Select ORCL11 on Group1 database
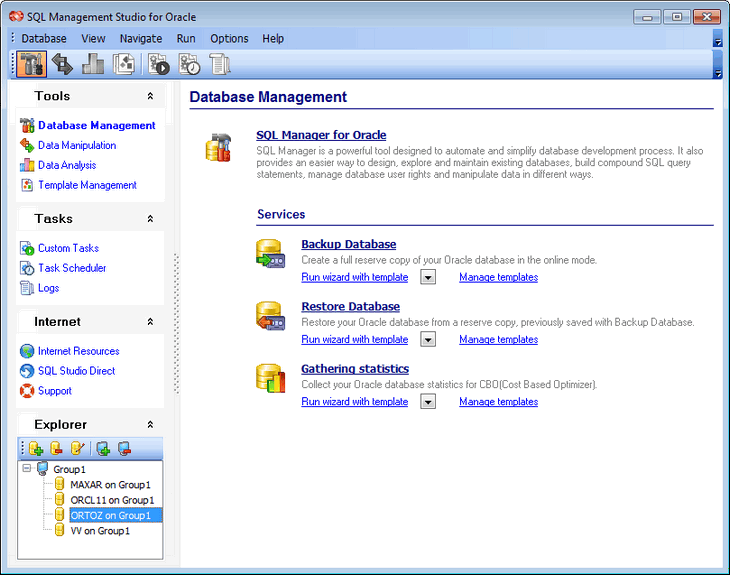This screenshot has height=575, width=730. pos(112,500)
